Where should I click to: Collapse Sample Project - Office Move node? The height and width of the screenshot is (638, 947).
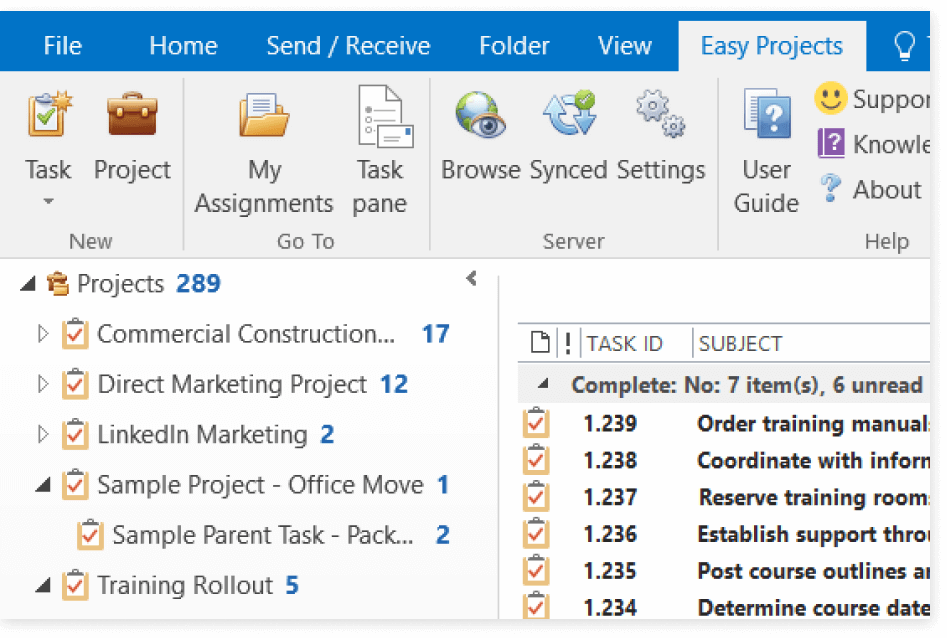pos(43,485)
